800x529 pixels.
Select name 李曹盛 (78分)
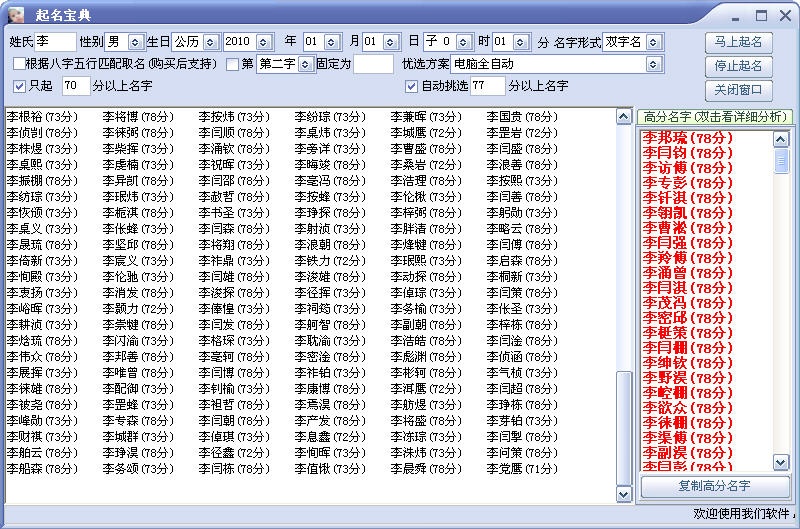coord(426,149)
